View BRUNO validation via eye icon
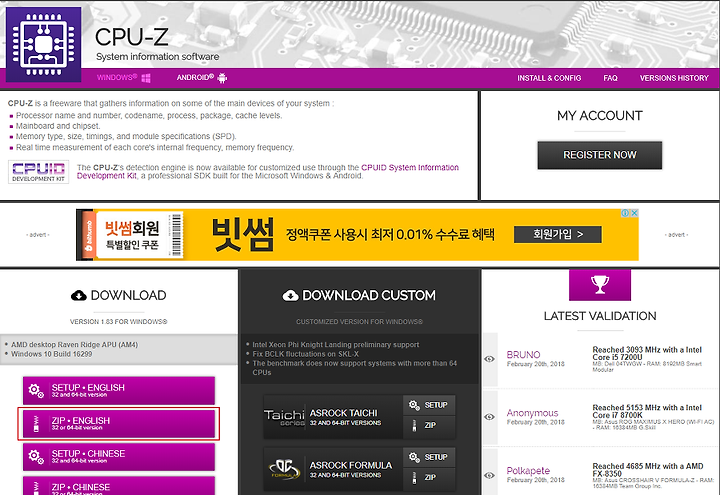The image size is (720, 495). point(489,359)
